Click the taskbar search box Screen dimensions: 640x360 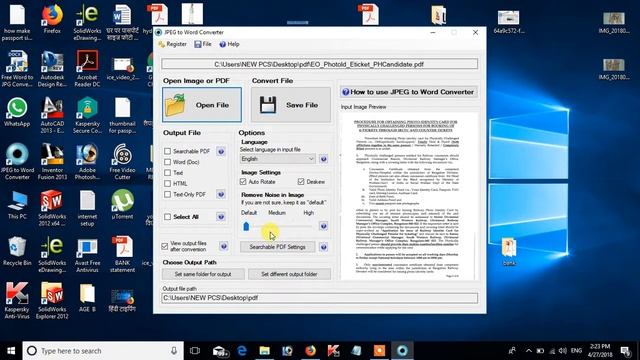[103, 351]
